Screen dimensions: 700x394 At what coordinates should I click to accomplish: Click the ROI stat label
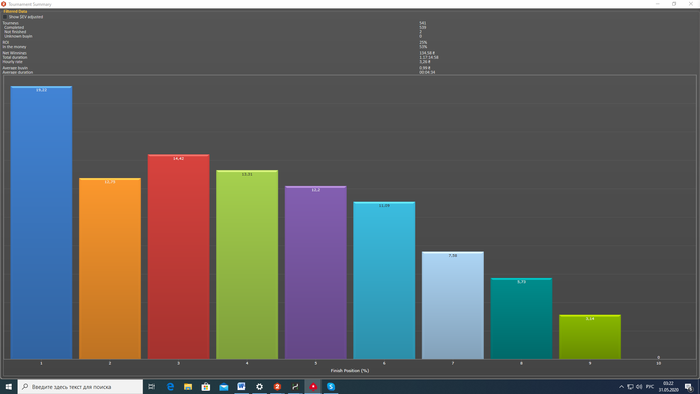click(x=5, y=42)
